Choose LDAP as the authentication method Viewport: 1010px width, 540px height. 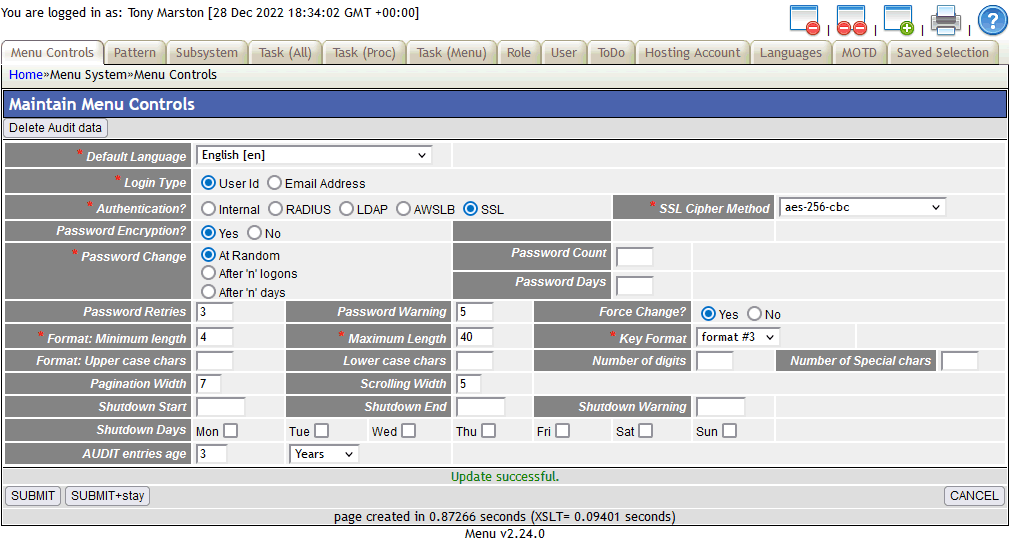click(347, 209)
